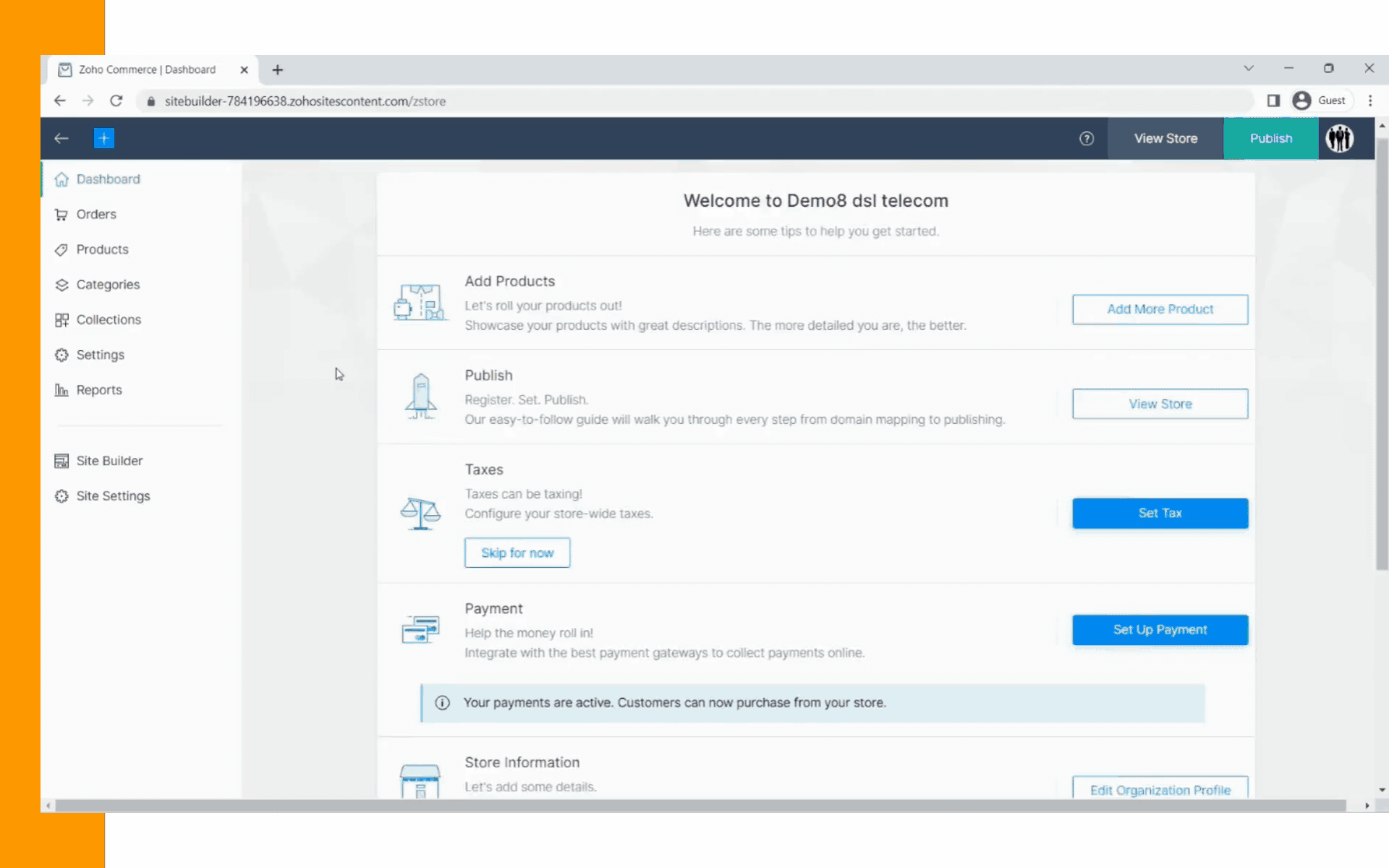Open the profile avatar menu

[1340, 138]
